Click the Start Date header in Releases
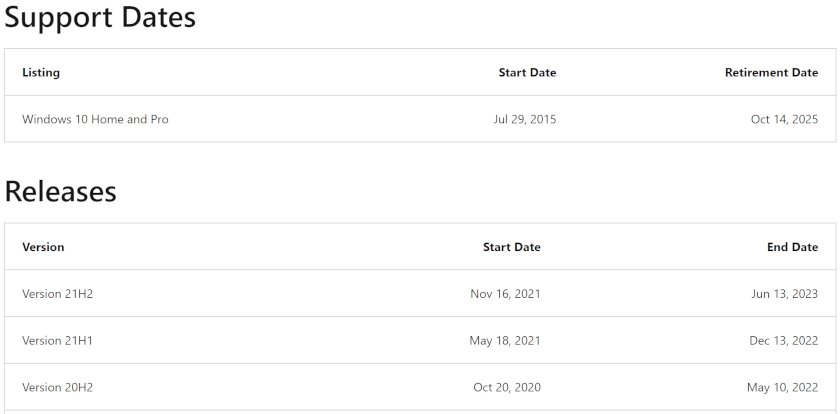Image resolution: width=840 pixels, height=414 pixels. tap(512, 247)
